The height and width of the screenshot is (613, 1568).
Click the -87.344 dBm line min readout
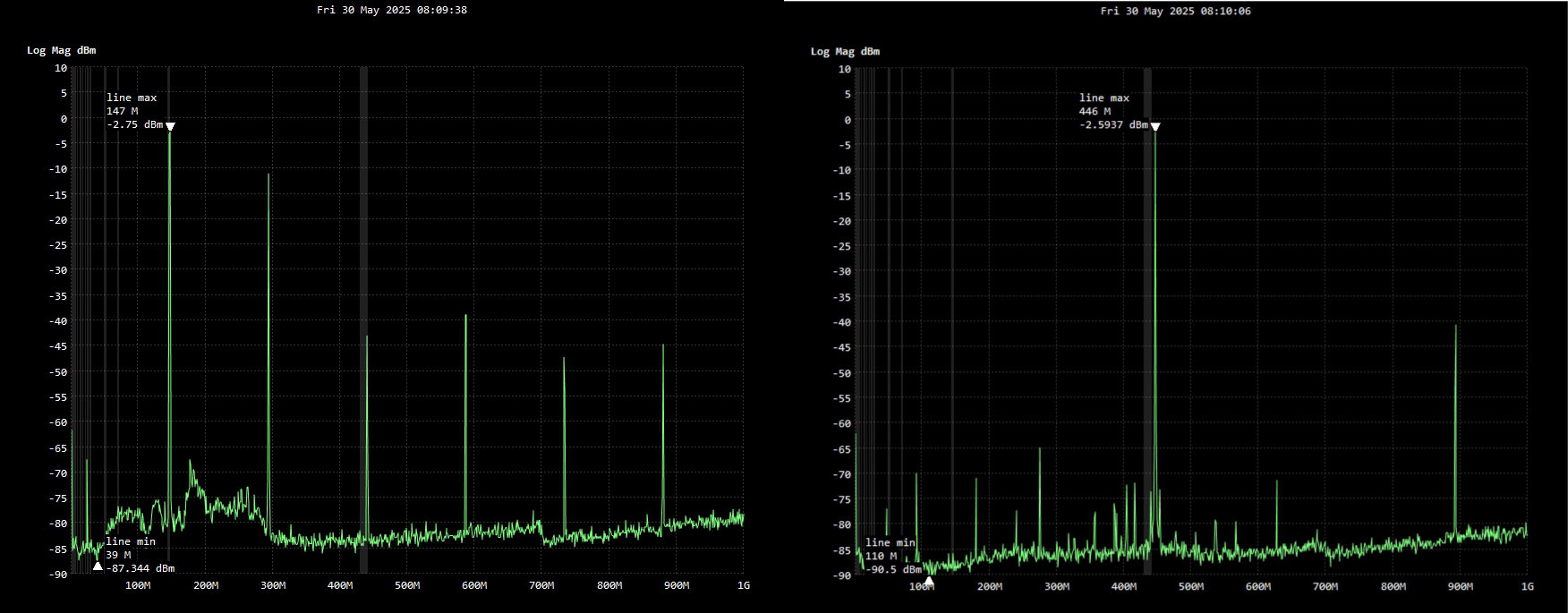140,568
